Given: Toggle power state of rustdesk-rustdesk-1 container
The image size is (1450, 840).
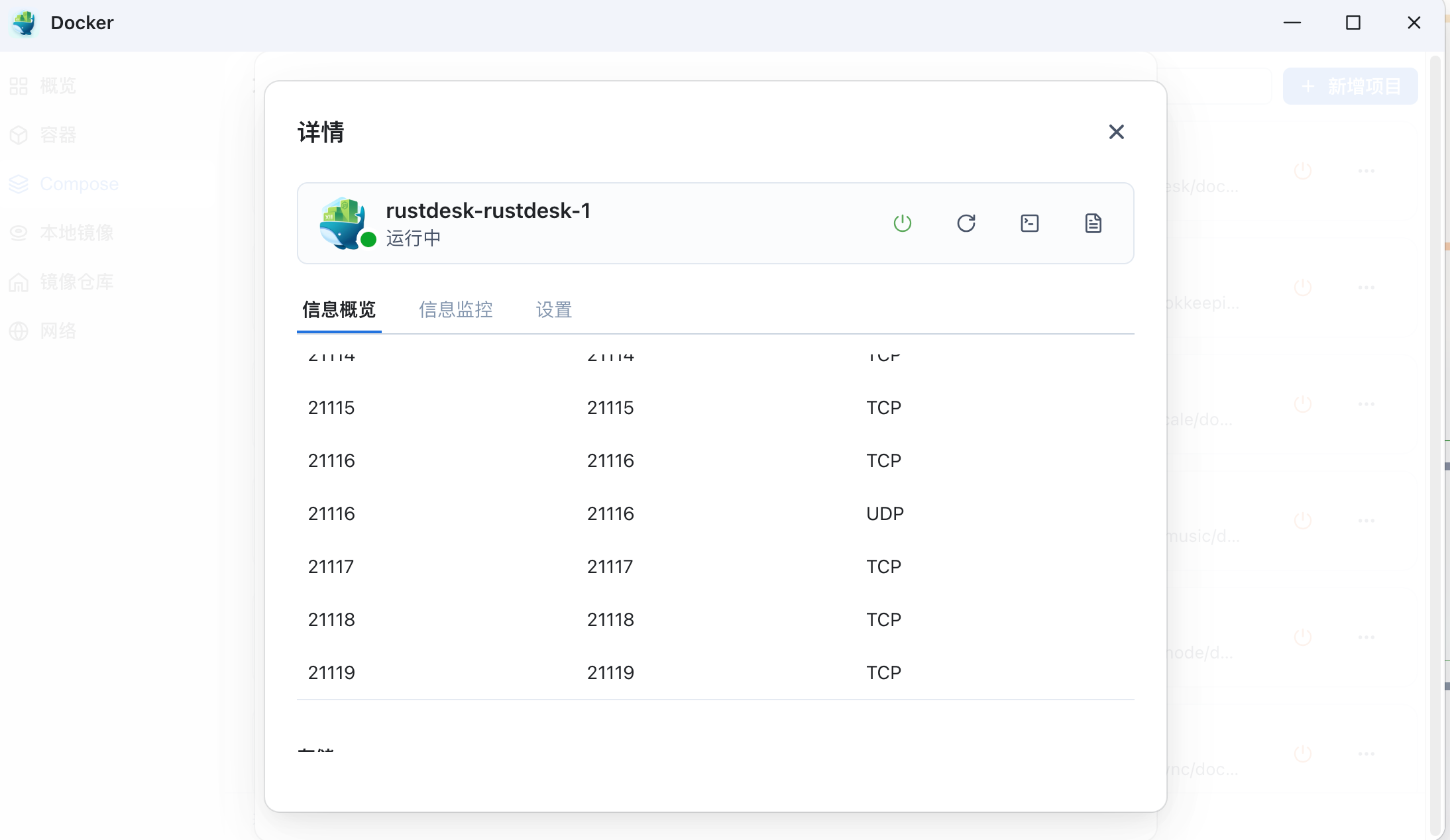Looking at the screenshot, I should [903, 223].
